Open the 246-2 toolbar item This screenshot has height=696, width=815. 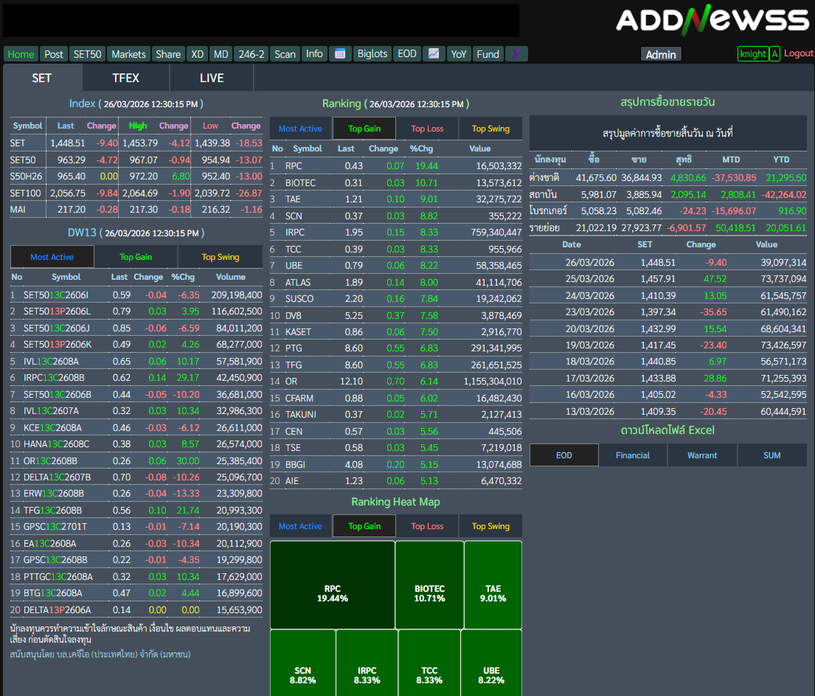pyautogui.click(x=251, y=54)
